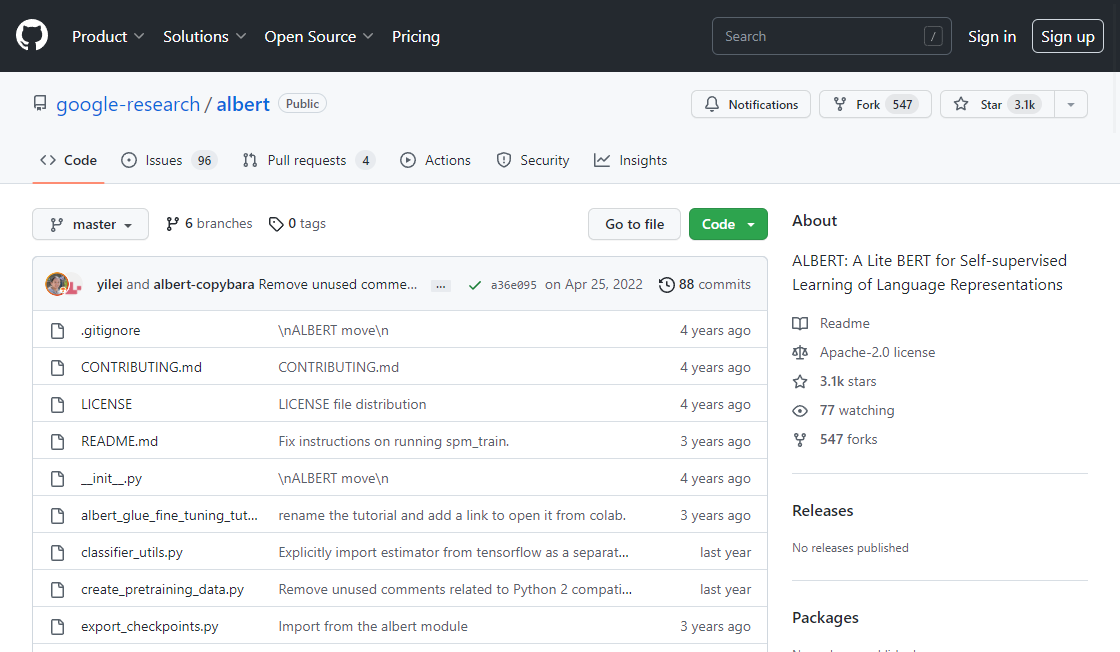Image resolution: width=1120 pixels, height=652 pixels.
Task: Open the master branch dropdown
Action: (x=91, y=224)
